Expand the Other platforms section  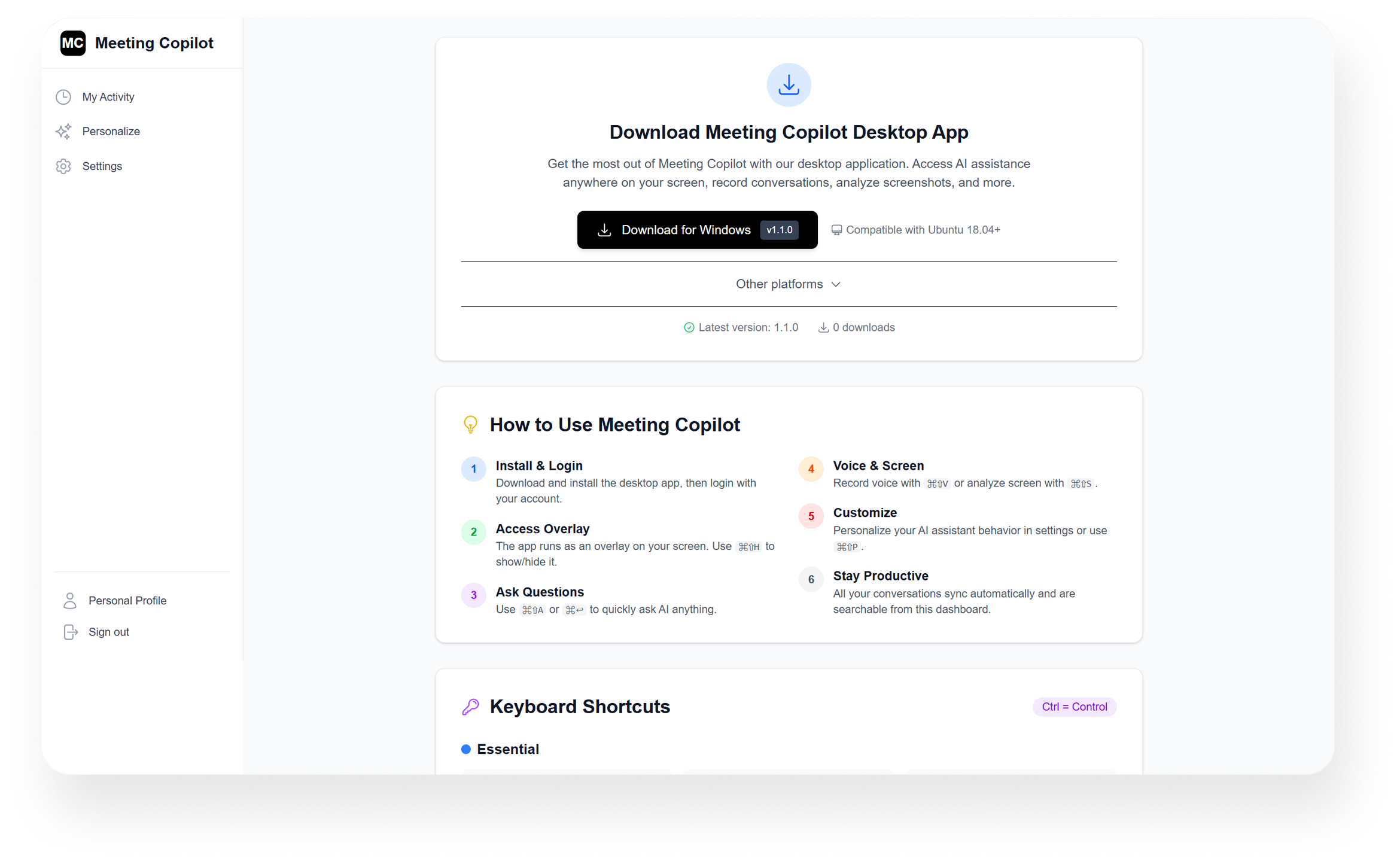pos(789,284)
